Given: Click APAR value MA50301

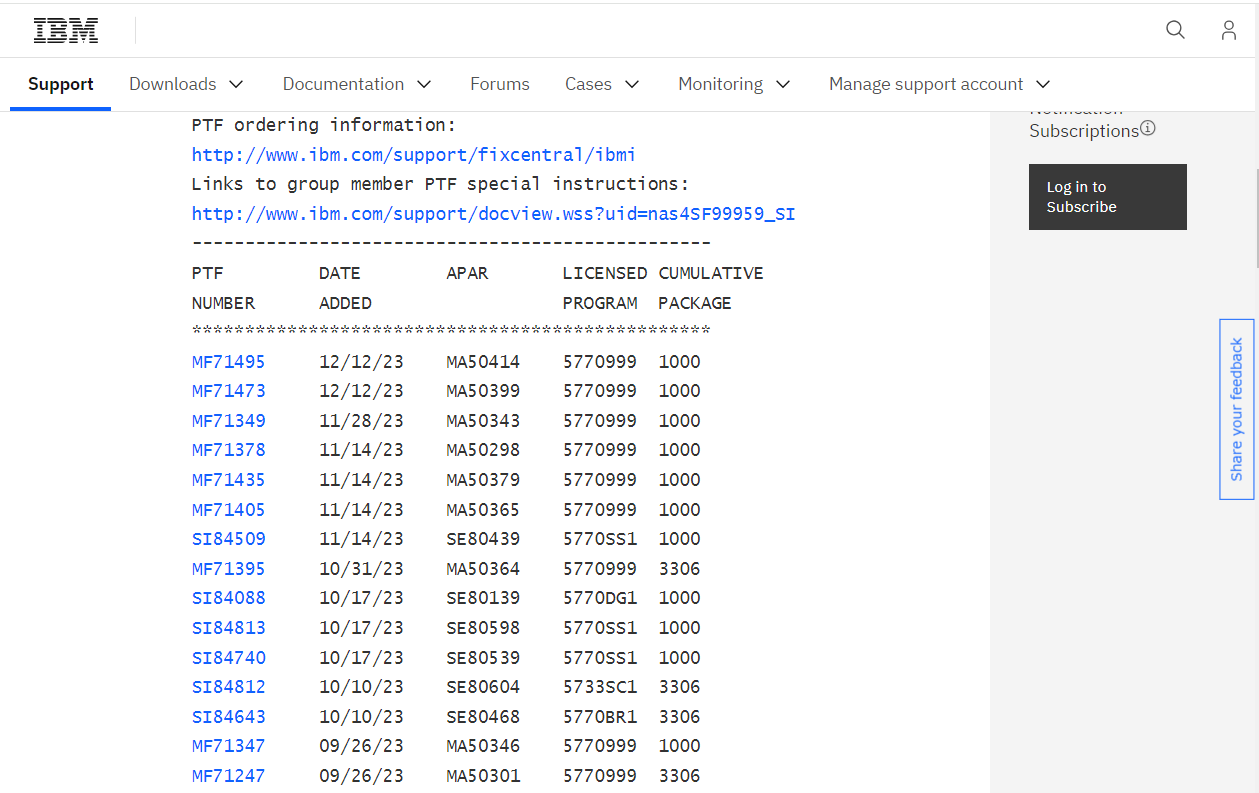Looking at the screenshot, I should point(483,776).
